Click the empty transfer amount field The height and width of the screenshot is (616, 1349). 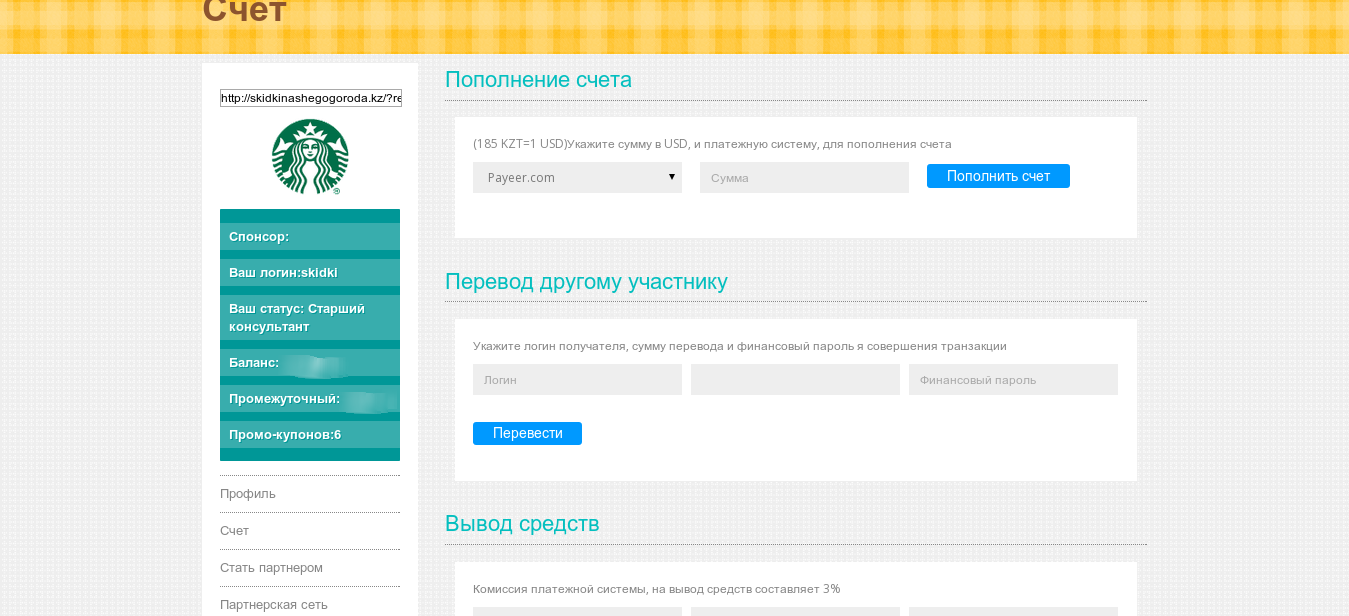795,379
